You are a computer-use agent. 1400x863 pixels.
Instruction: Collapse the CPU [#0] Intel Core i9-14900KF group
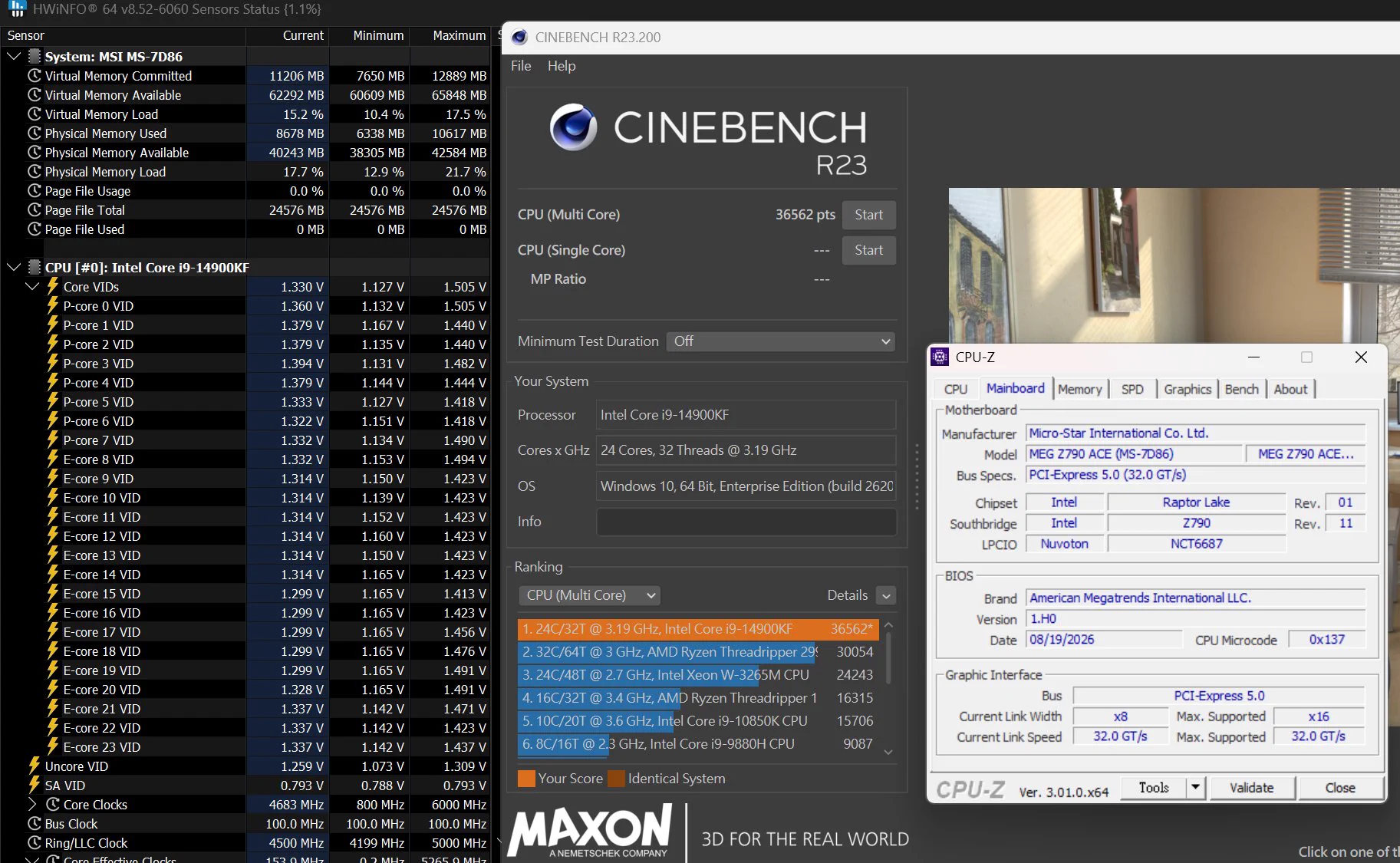click(14, 267)
